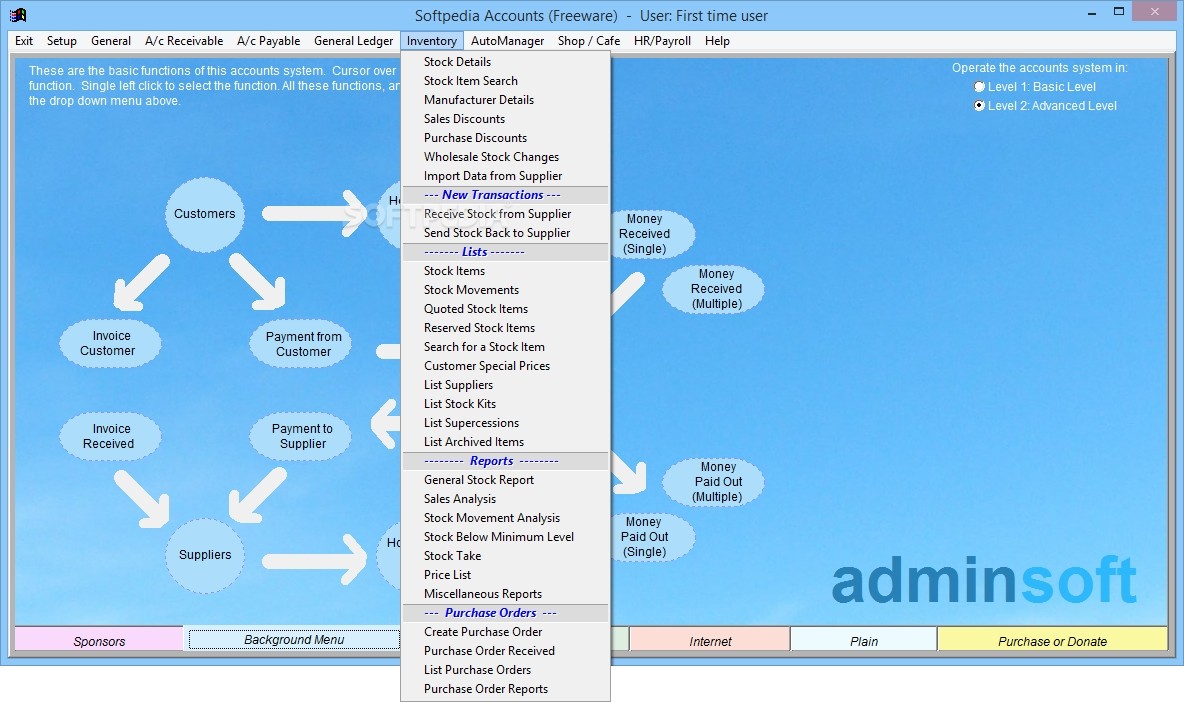Open the A/c Receivable menu
Screen dimensions: 1184x702
pos(184,41)
